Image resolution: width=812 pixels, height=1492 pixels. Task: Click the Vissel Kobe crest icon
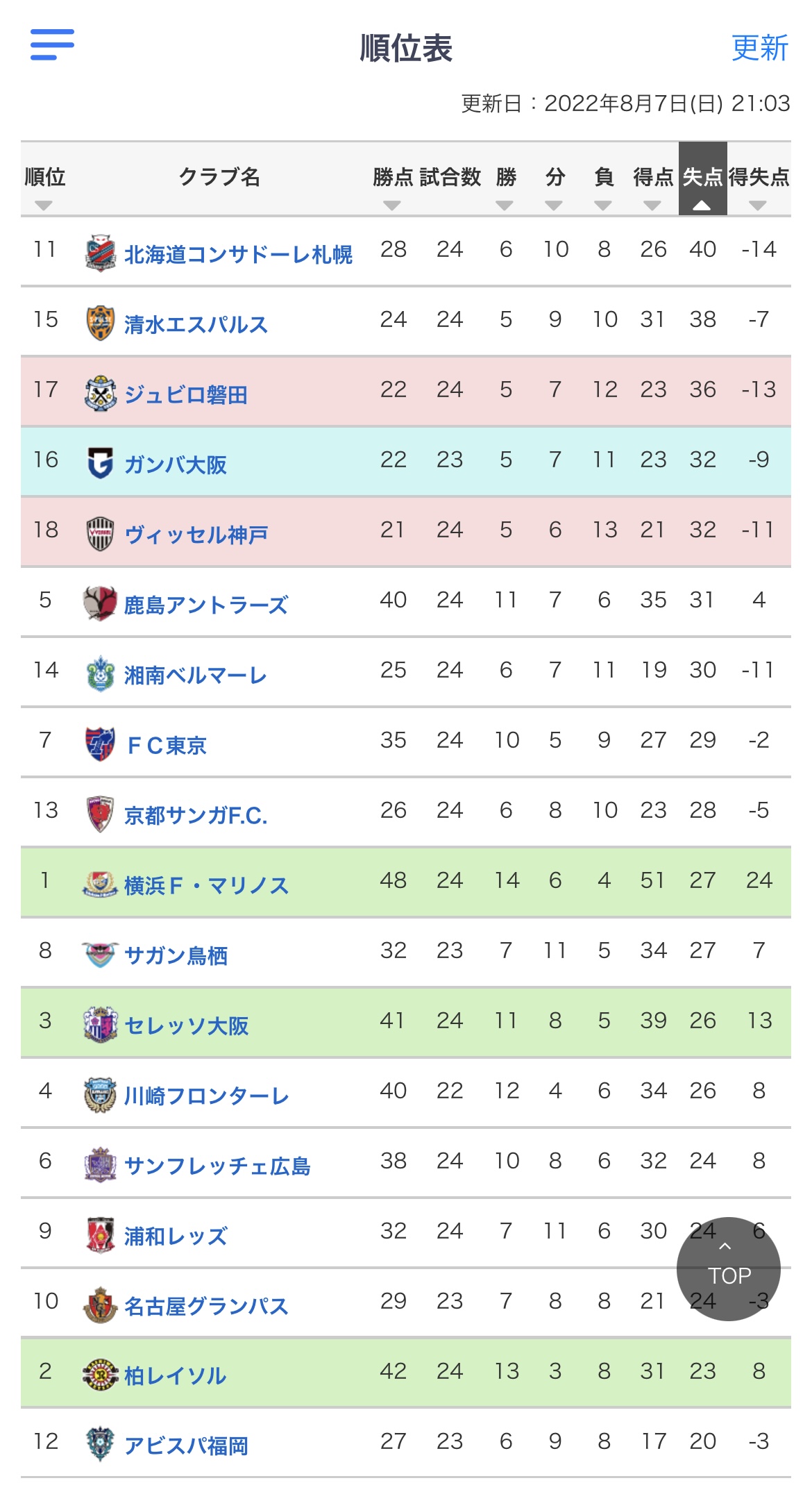click(x=100, y=533)
